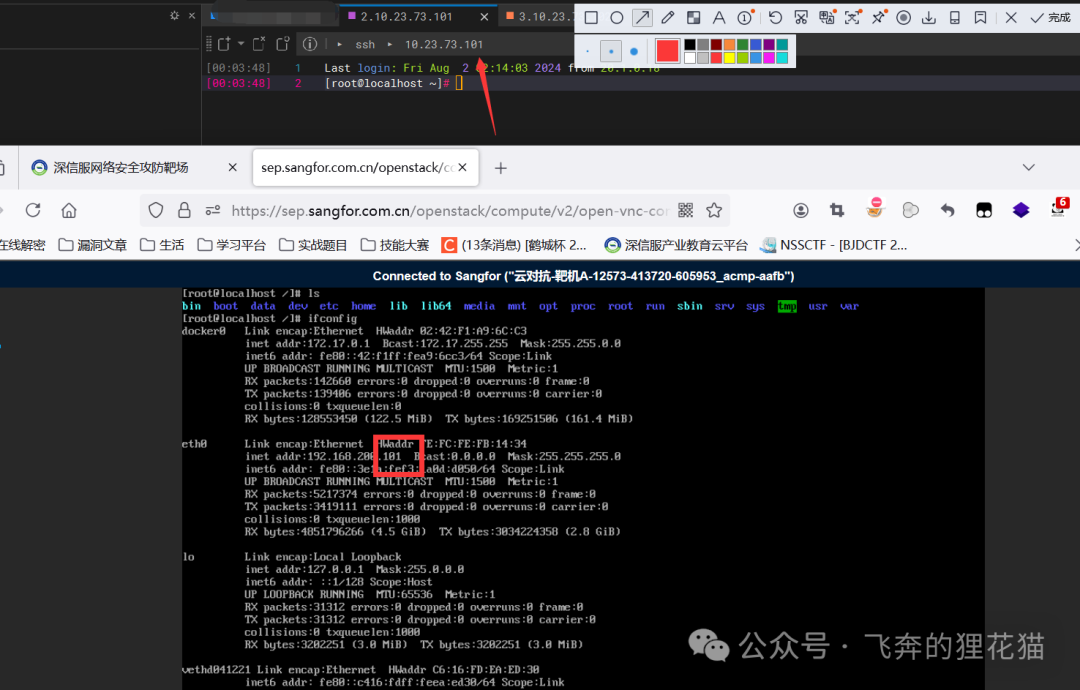Open the screenshot translate tool

click(x=827, y=18)
